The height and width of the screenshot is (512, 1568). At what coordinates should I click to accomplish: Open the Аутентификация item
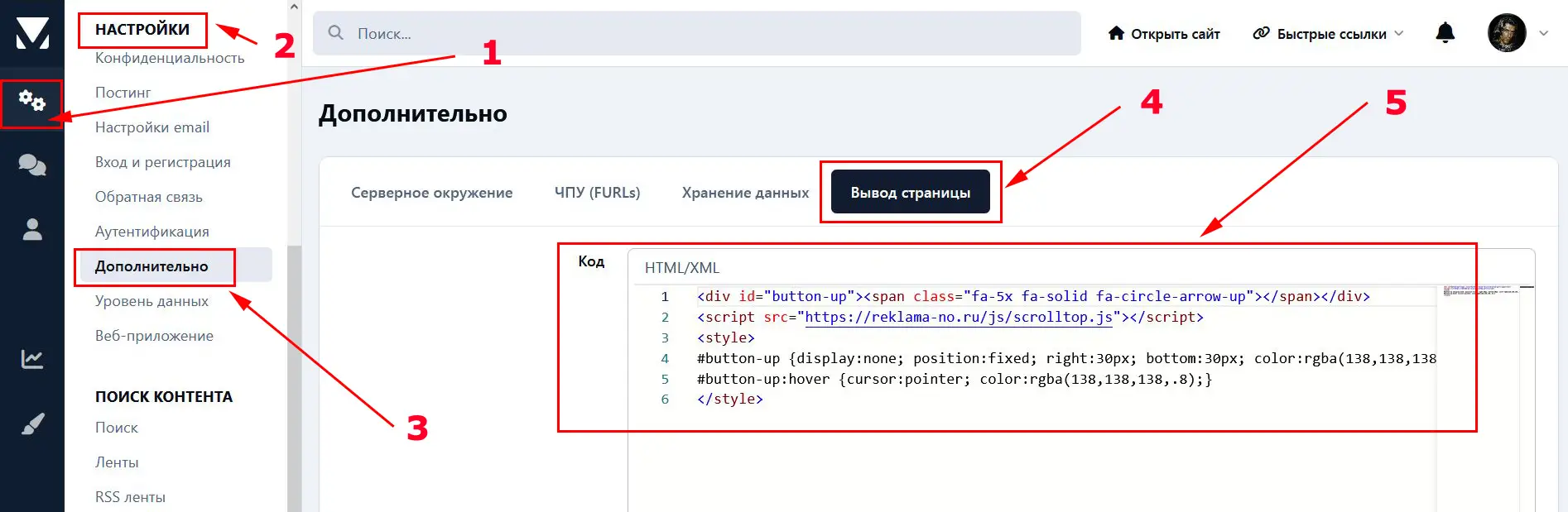coord(152,232)
